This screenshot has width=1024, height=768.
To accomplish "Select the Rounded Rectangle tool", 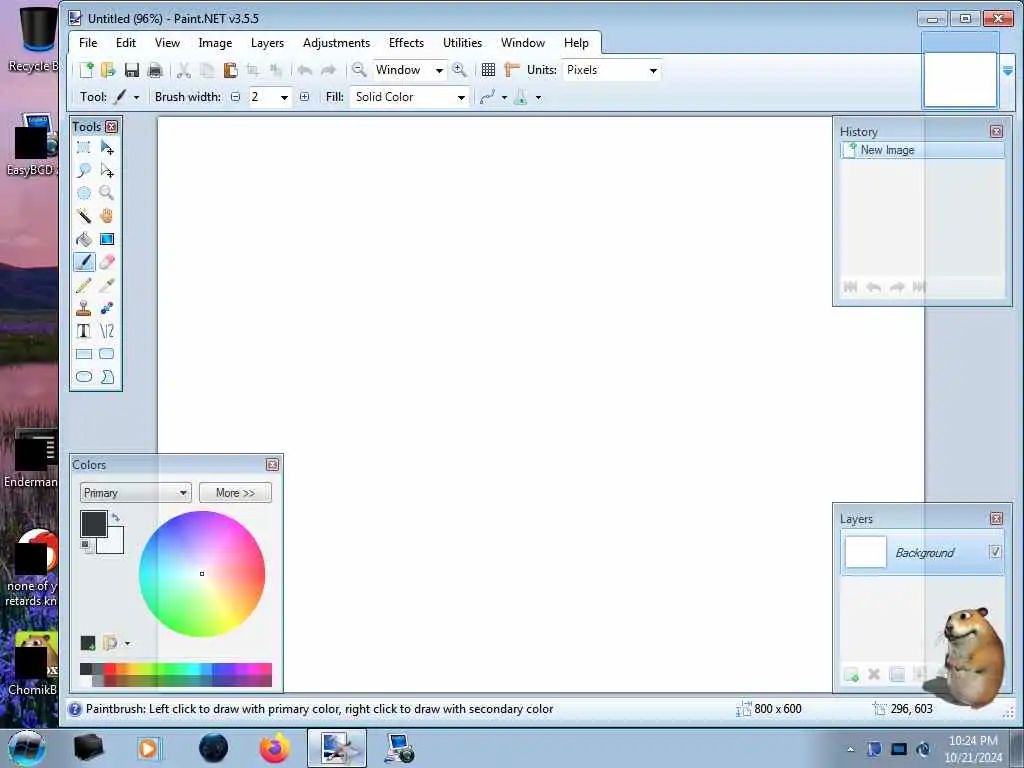I will tap(107, 354).
